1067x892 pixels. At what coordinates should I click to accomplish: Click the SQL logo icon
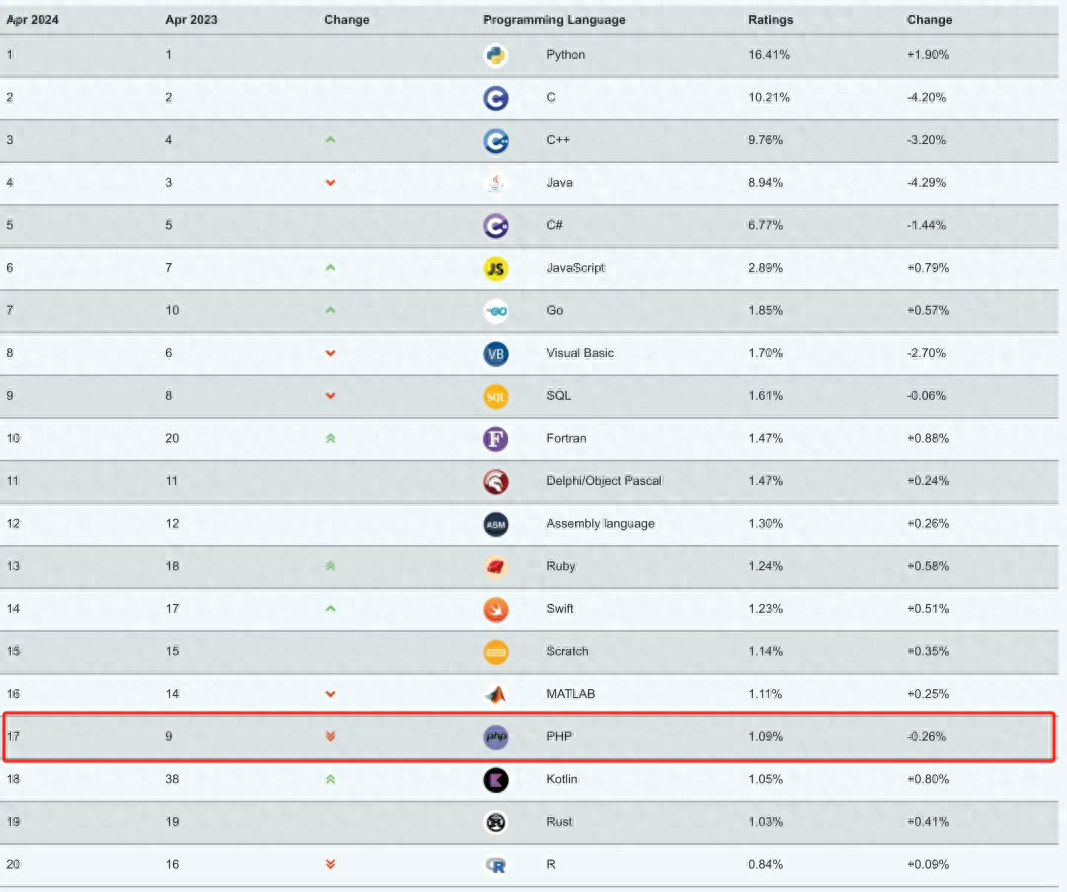tap(495, 396)
